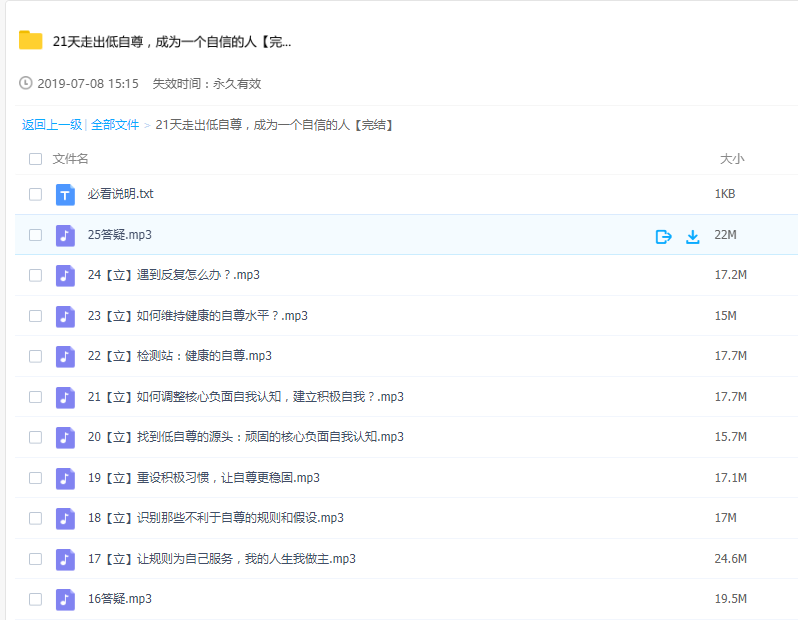Open file 必看说明.txt

pos(120,194)
